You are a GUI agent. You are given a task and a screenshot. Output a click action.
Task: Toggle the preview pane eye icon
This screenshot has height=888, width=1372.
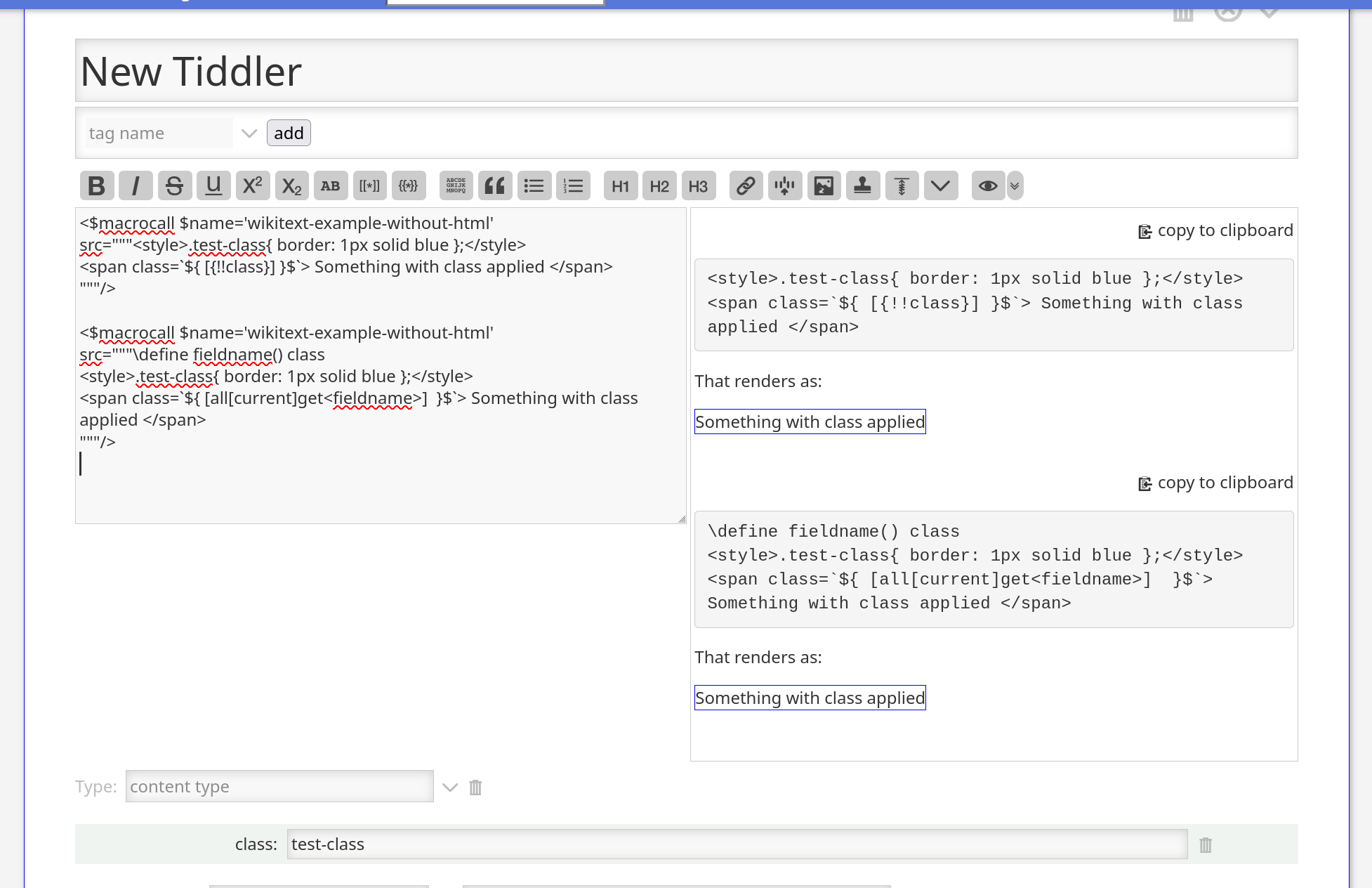(988, 186)
